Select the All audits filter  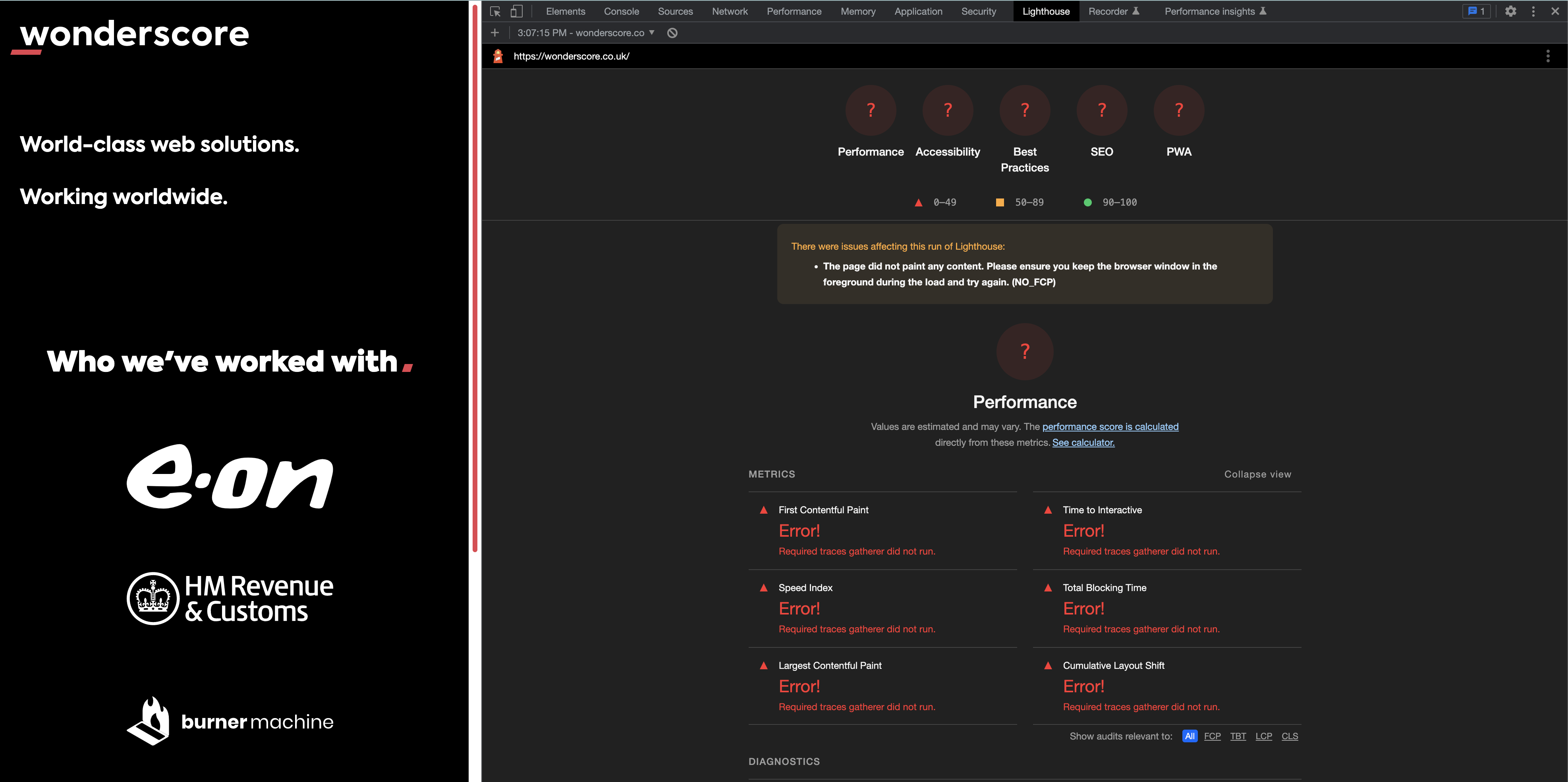1190,736
